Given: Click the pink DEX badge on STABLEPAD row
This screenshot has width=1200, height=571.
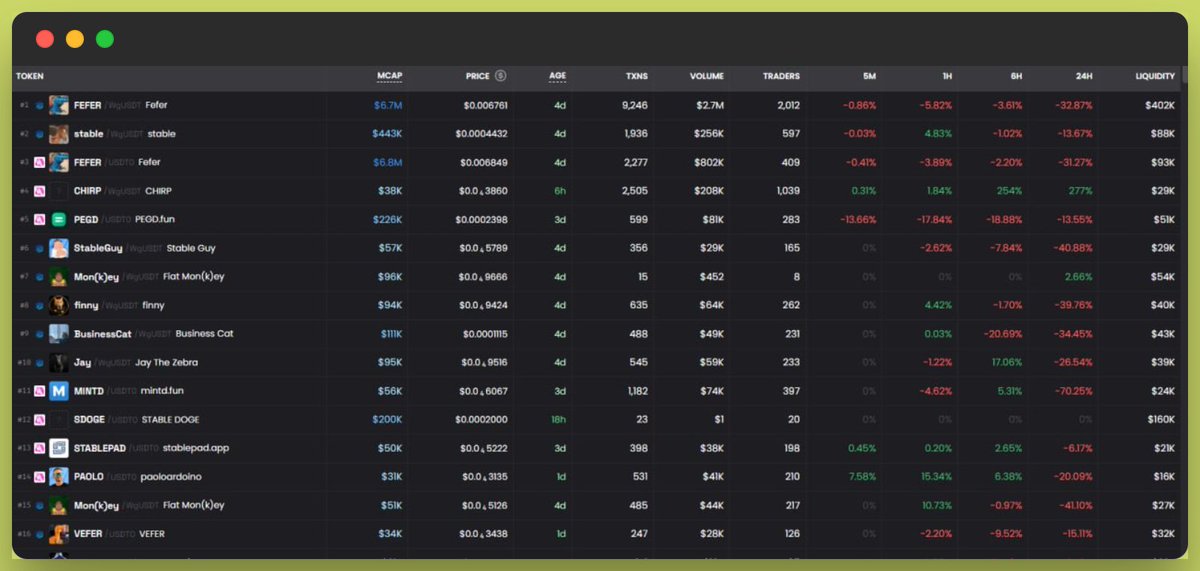Looking at the screenshot, I should [x=40, y=448].
